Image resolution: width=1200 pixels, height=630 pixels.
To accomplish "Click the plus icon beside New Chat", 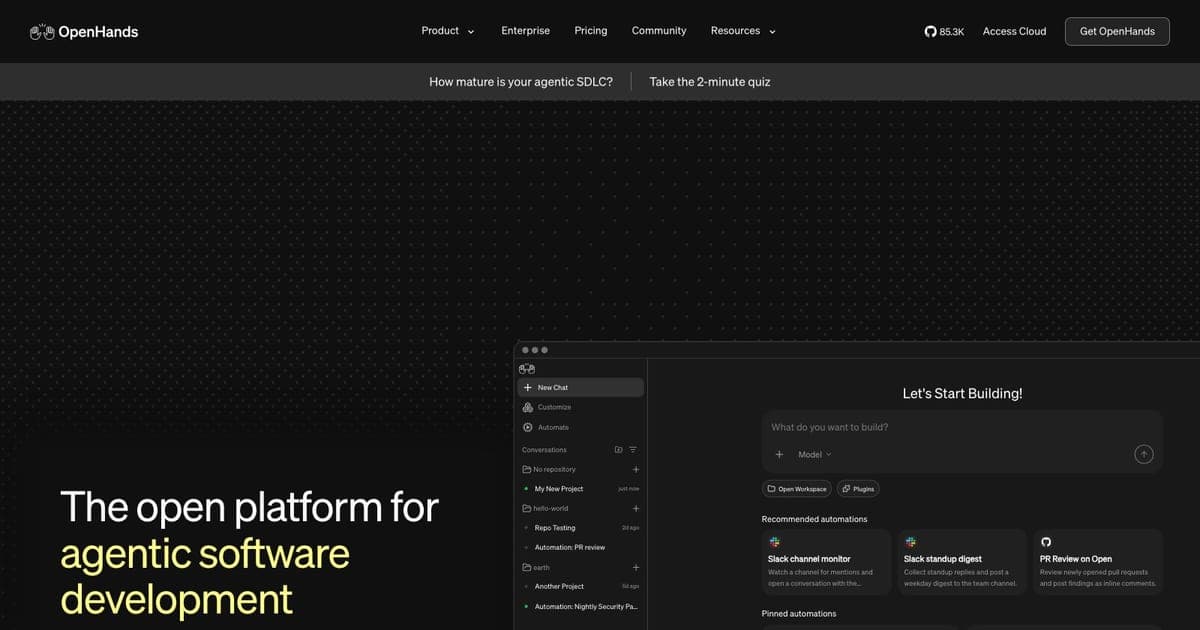I will point(528,387).
